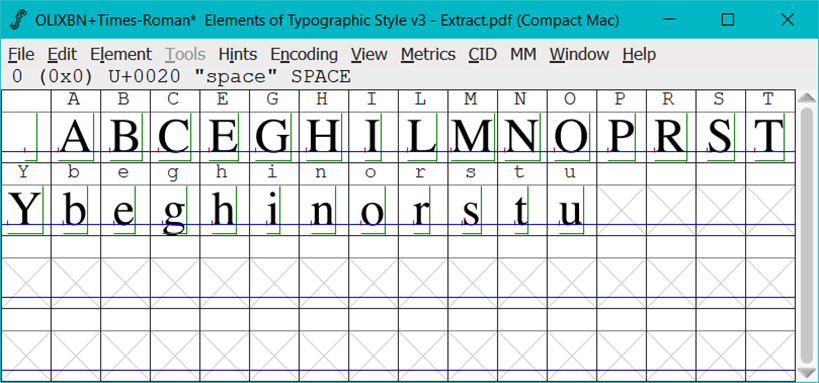
Task: Select the capital M glyph
Action: pos(473,137)
